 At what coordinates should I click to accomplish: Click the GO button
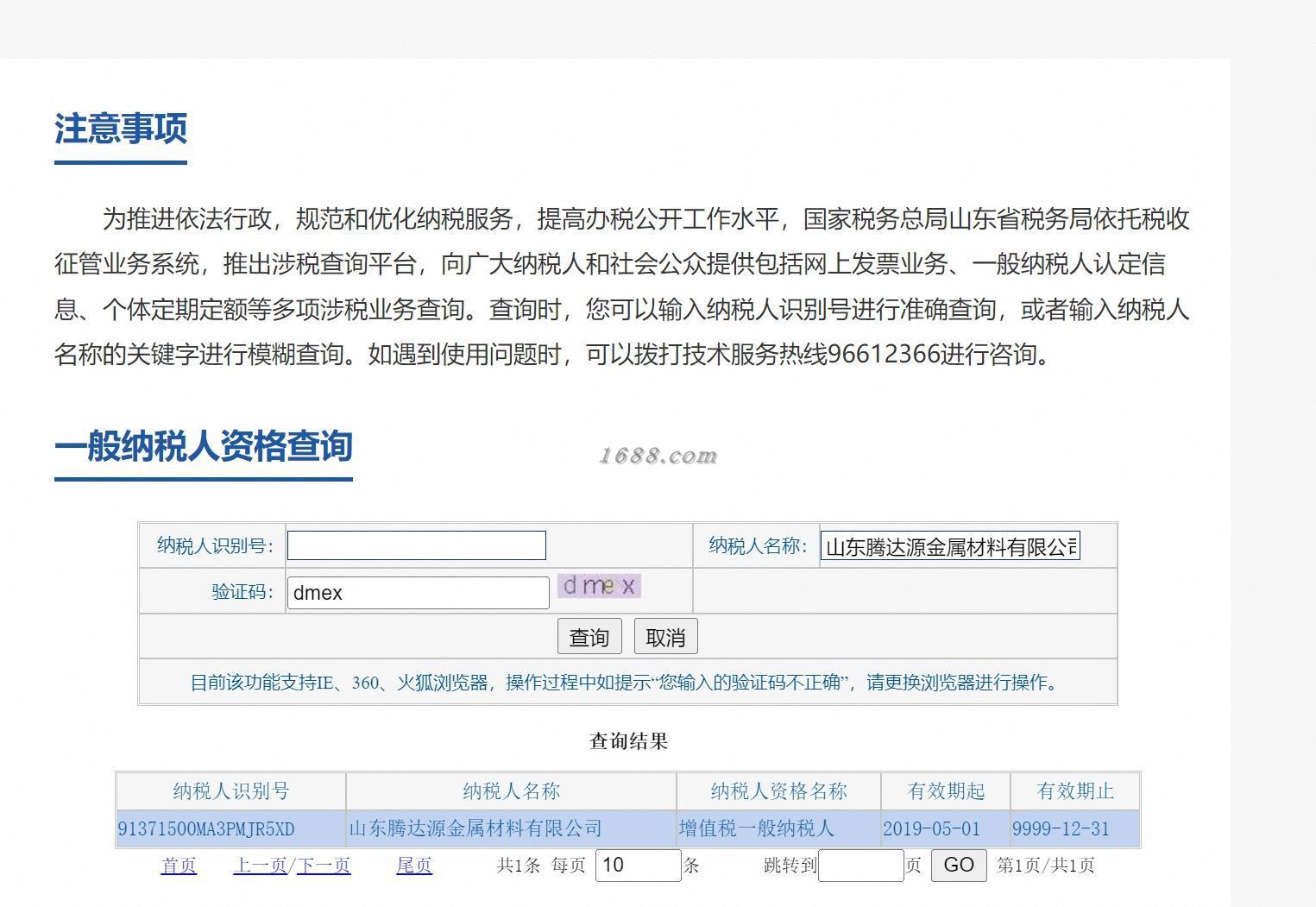pos(959,866)
